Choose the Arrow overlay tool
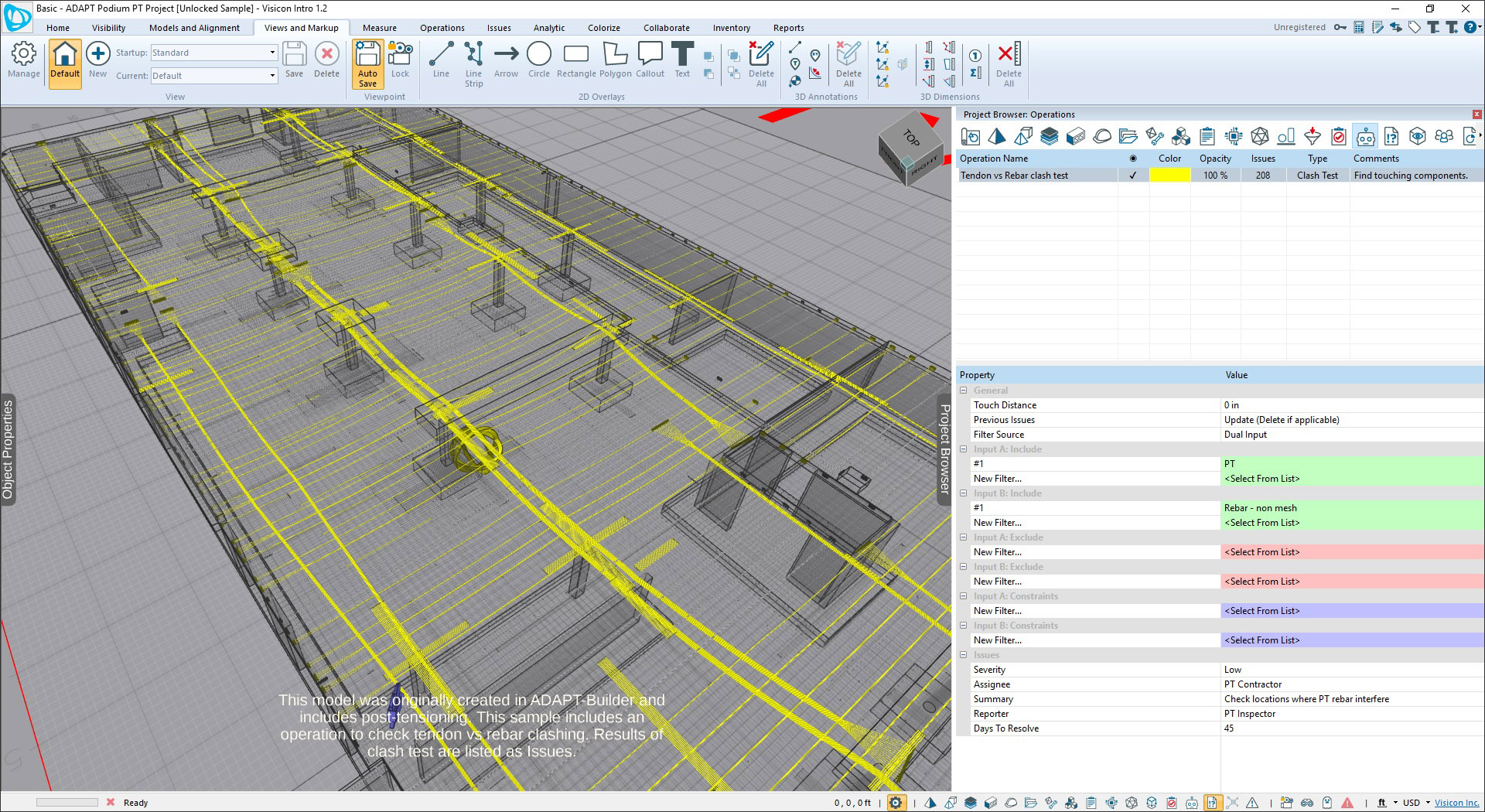Viewport: 1485px width, 812px height. (506, 60)
